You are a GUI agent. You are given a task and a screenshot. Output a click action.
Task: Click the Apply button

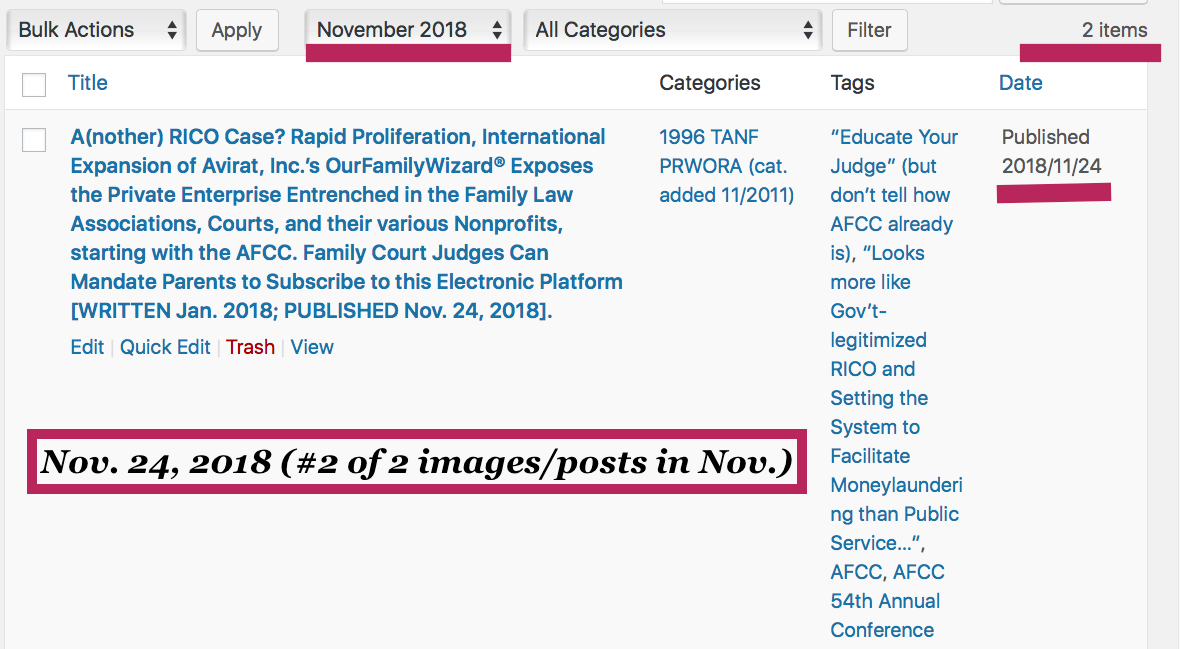click(237, 30)
